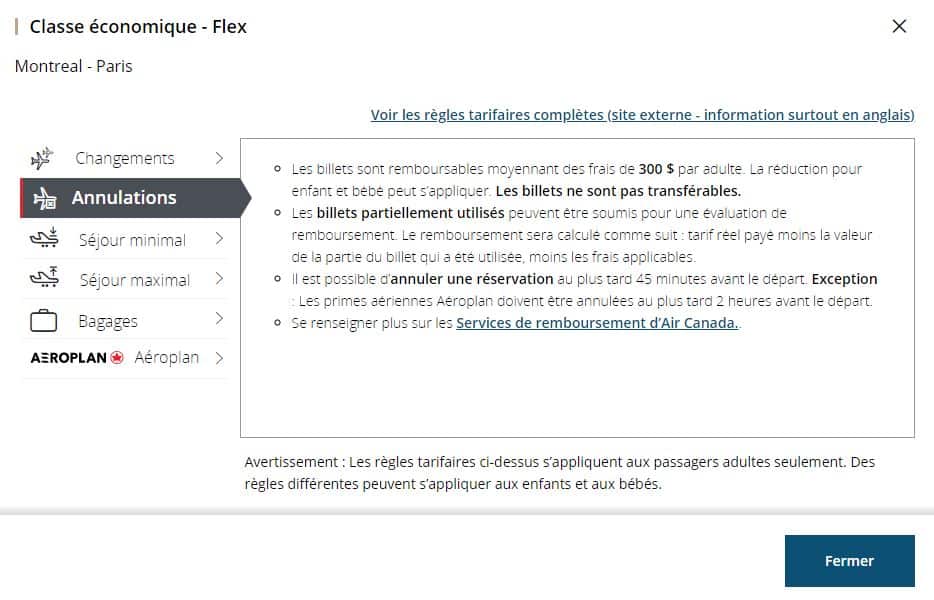Expand the Séjour minimal chevron

point(221,240)
